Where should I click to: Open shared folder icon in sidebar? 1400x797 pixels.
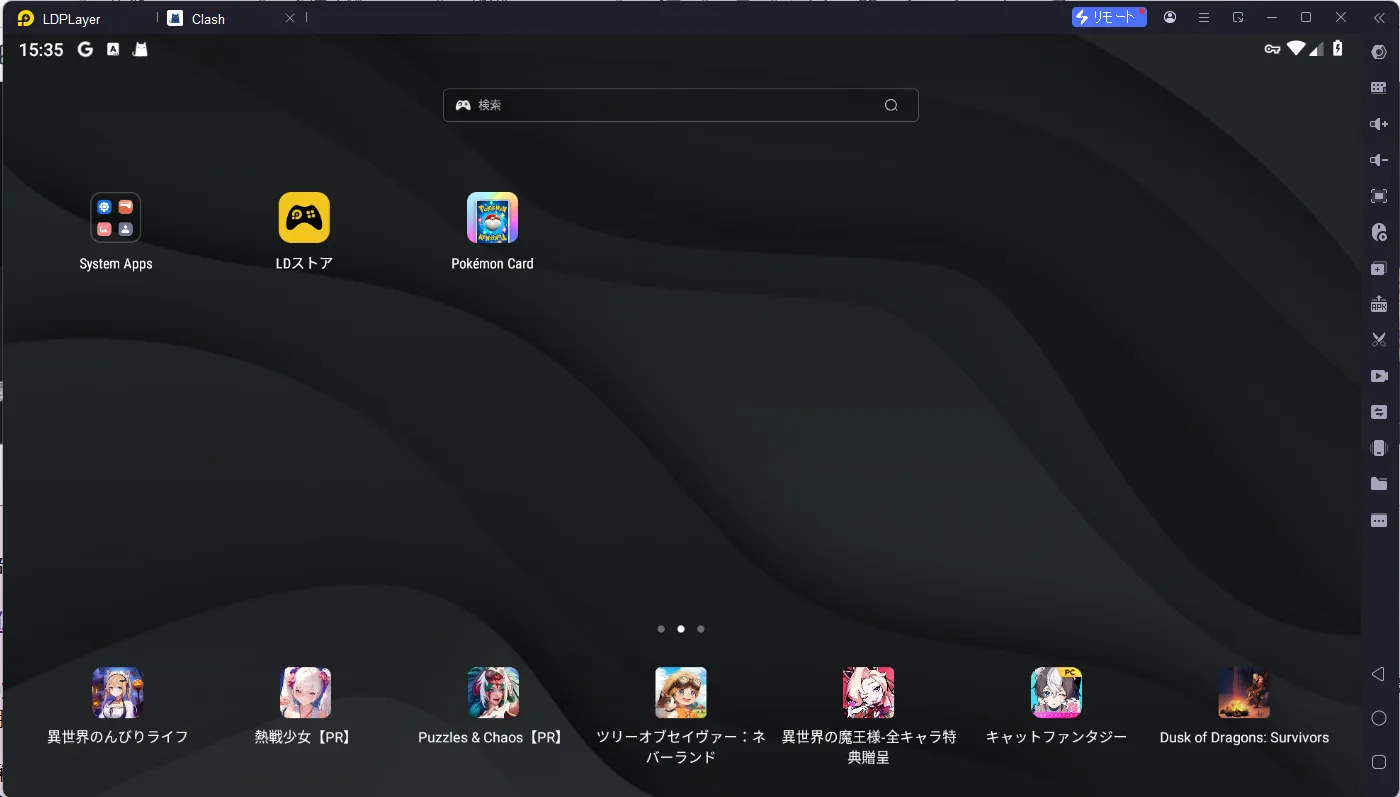1379,484
